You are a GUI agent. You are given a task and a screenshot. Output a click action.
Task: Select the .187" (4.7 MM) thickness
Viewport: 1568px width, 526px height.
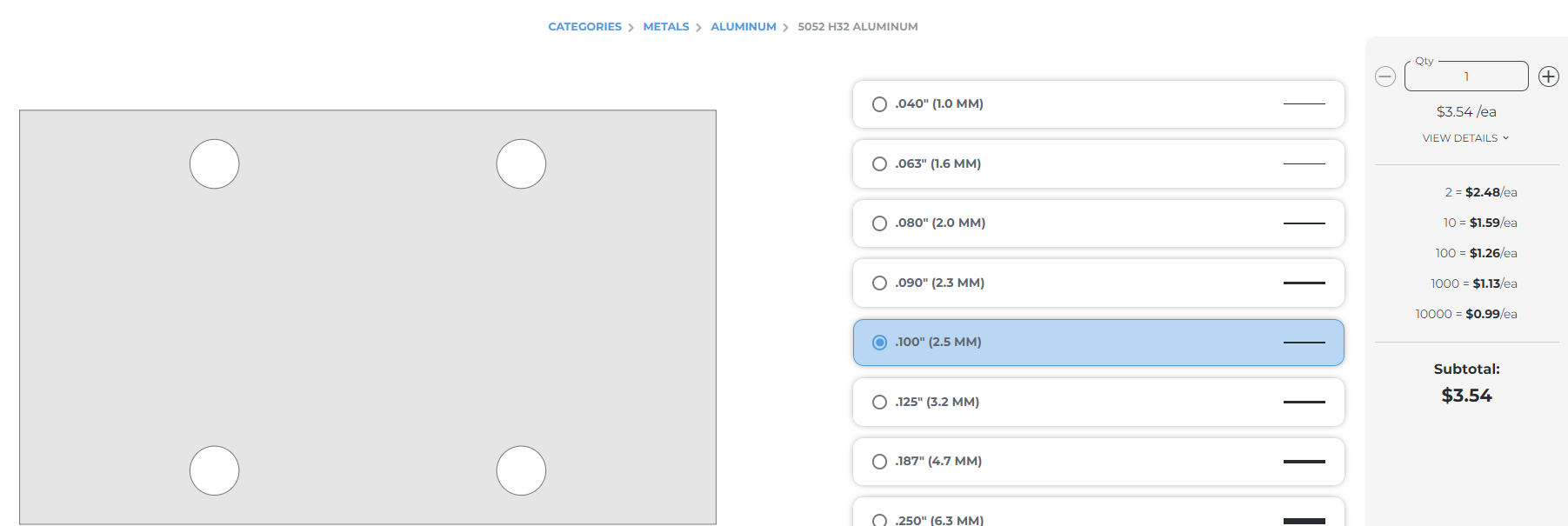pyautogui.click(x=880, y=462)
